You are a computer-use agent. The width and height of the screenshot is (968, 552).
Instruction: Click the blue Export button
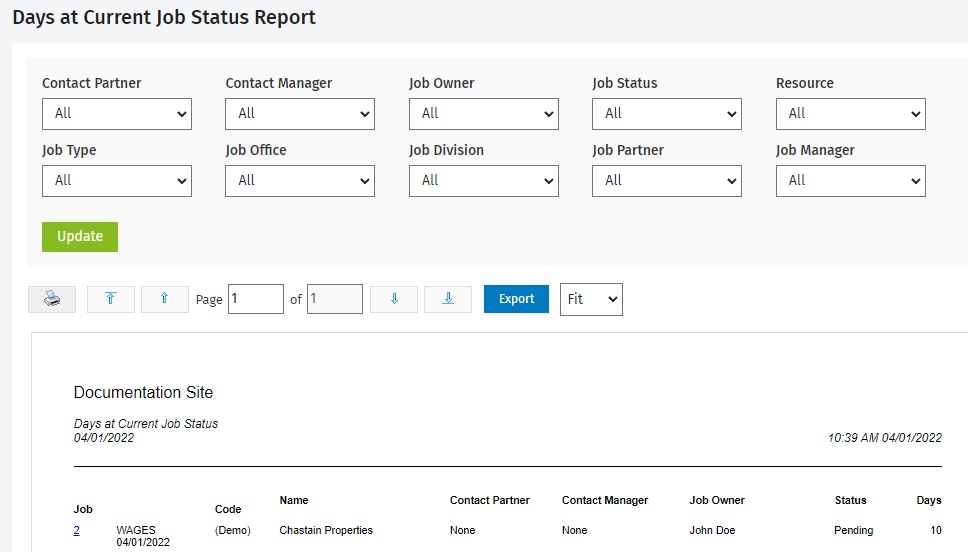pos(516,299)
